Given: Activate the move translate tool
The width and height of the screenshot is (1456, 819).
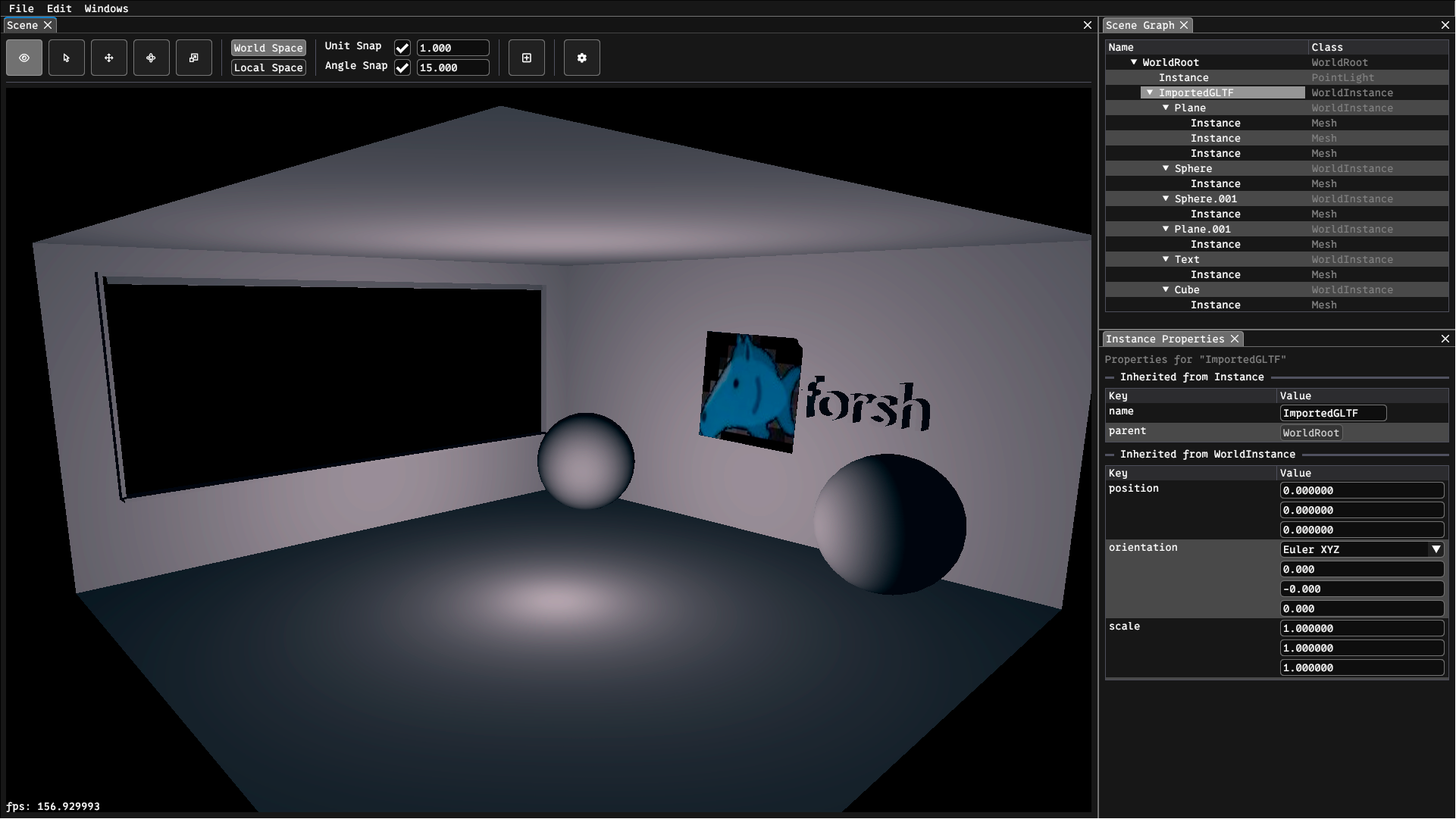Looking at the screenshot, I should pos(109,58).
